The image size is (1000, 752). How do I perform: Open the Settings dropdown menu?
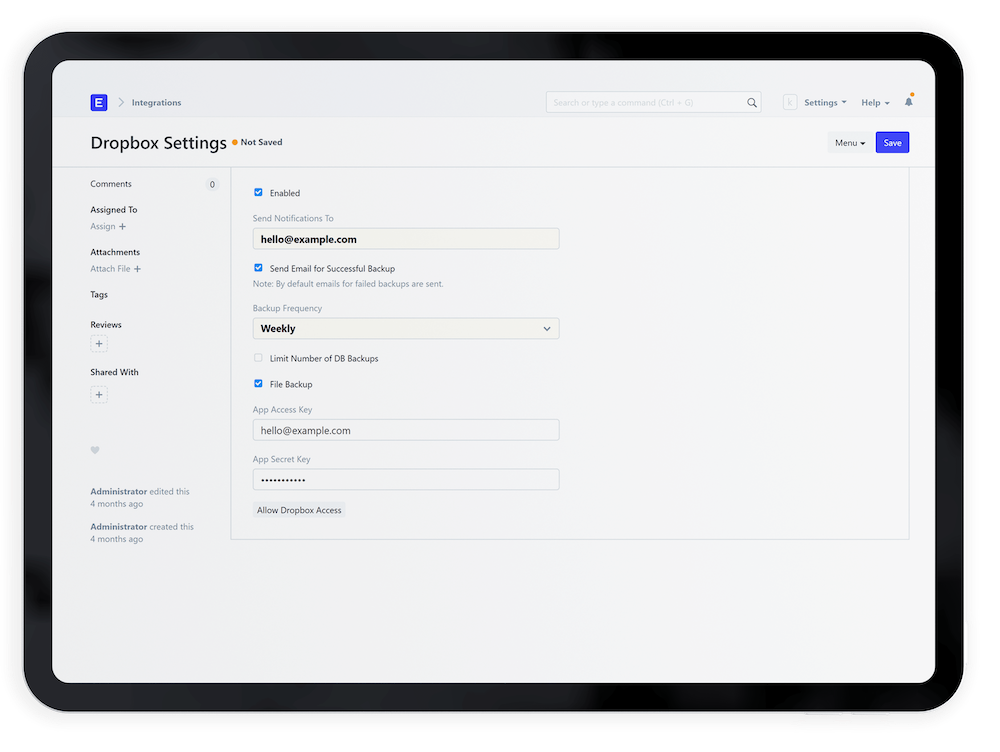[x=825, y=102]
